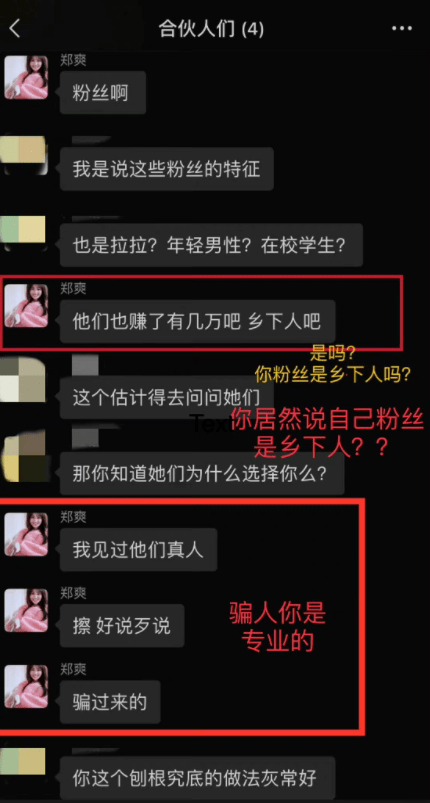Screen dimensions: 430x803
Task: Tap the avatar beside 那你知道她们为什么选择你么
Action: 24,457
